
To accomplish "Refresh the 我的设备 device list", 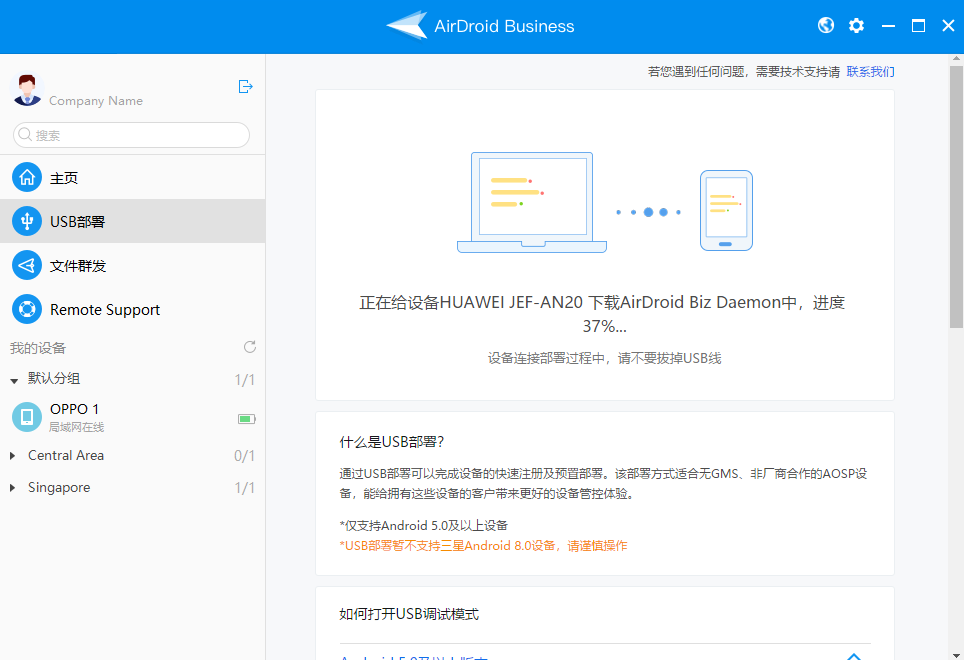I will tap(250, 347).
